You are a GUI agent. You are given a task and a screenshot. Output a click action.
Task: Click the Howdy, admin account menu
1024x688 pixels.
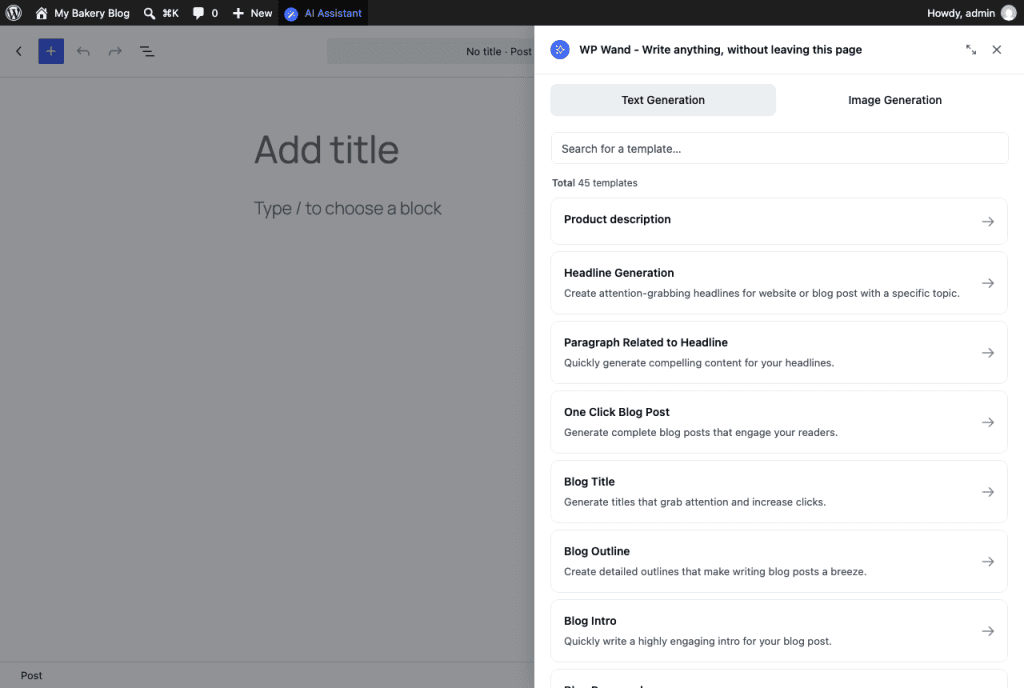[x=972, y=13]
